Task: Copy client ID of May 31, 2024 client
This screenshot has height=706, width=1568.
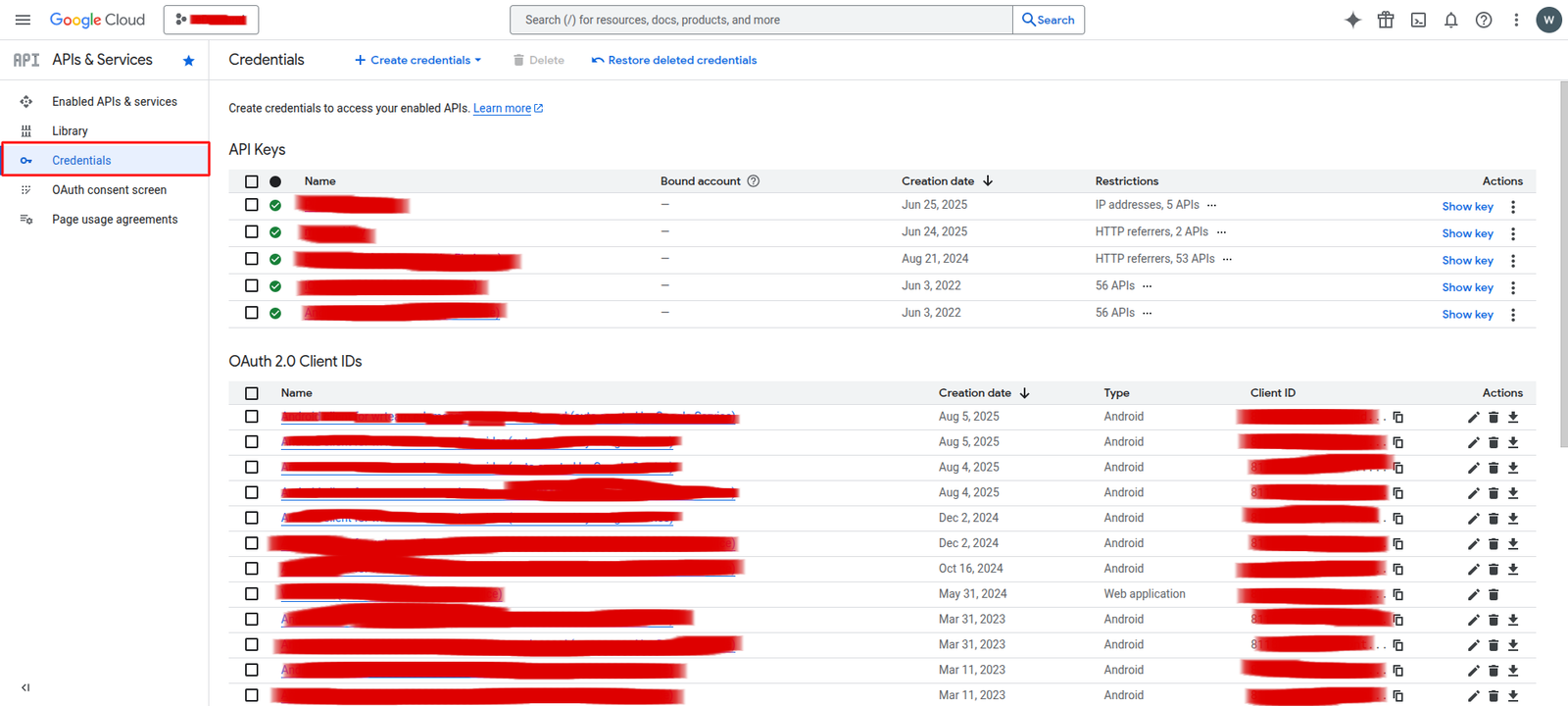Action: click(1397, 594)
